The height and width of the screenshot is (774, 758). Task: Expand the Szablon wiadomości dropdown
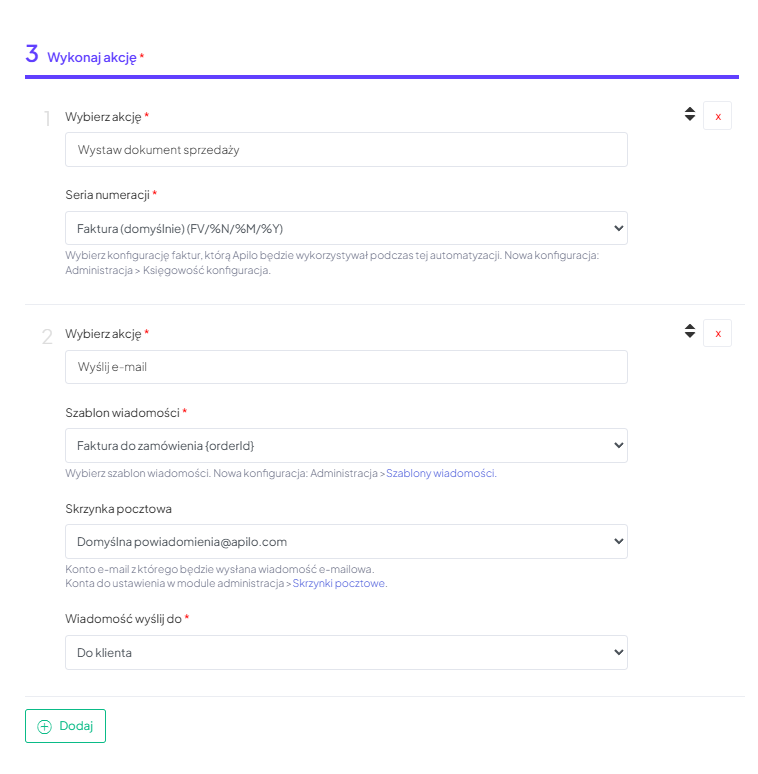click(x=346, y=445)
